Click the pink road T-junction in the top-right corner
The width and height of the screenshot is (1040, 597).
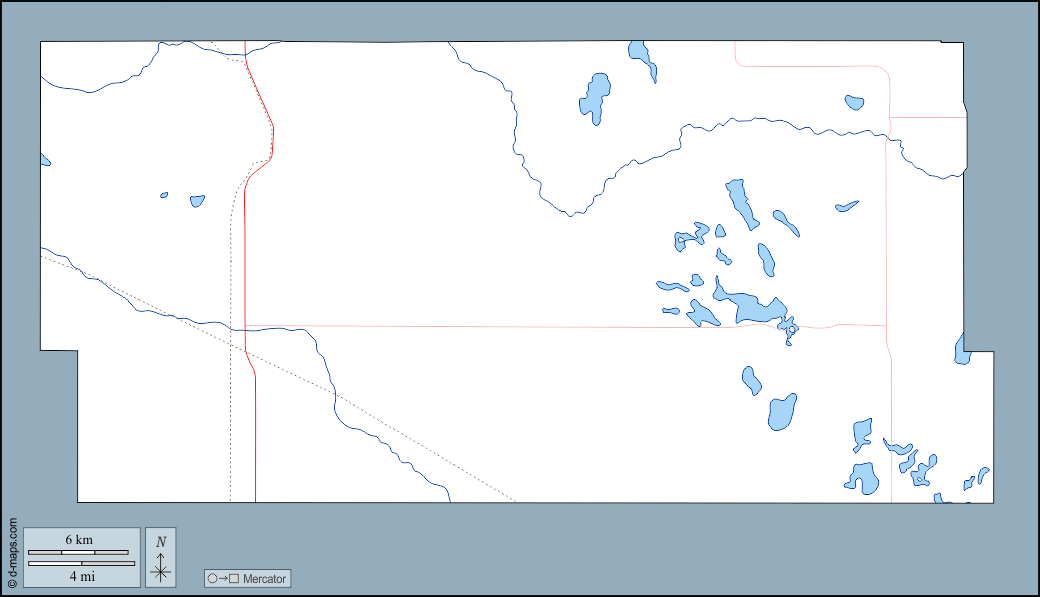coord(889,117)
